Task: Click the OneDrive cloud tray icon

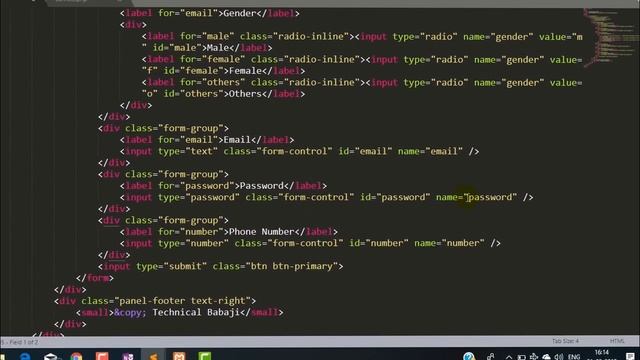Action: click(546, 357)
